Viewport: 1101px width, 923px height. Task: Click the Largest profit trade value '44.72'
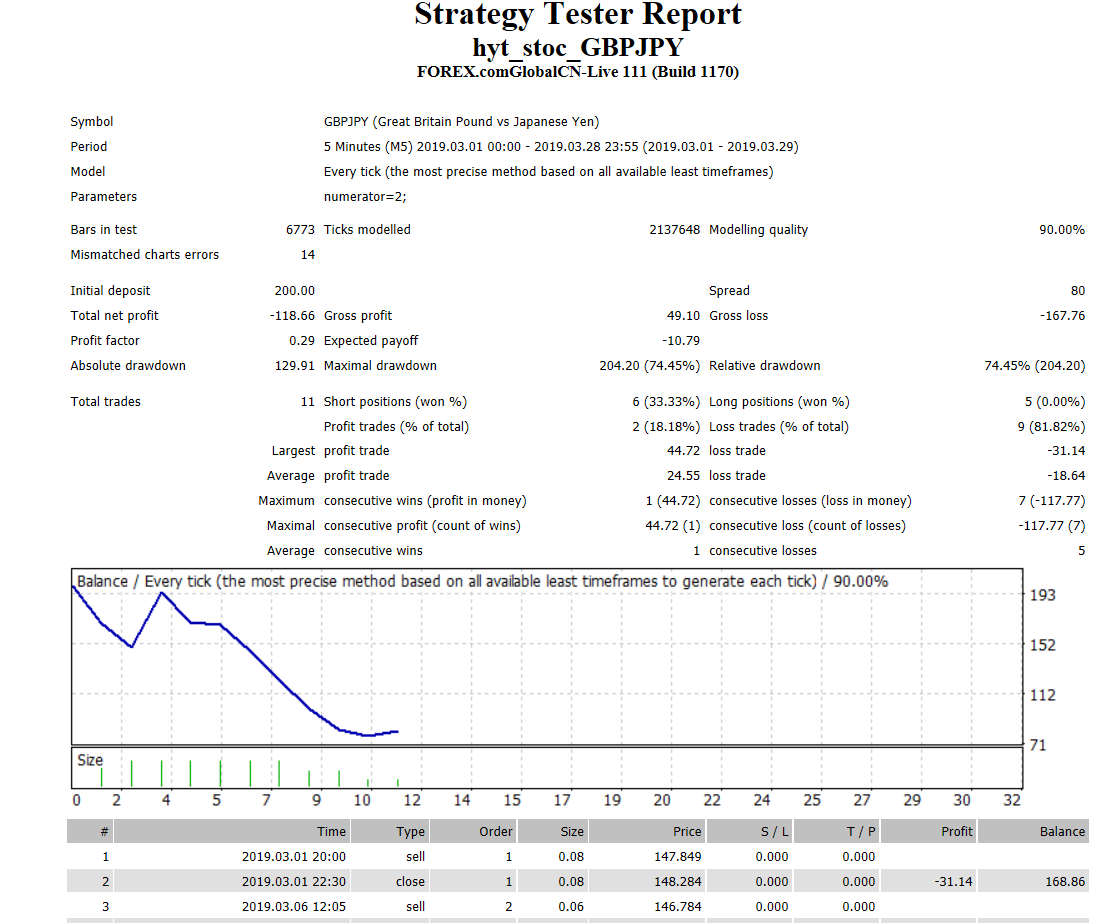pos(683,451)
